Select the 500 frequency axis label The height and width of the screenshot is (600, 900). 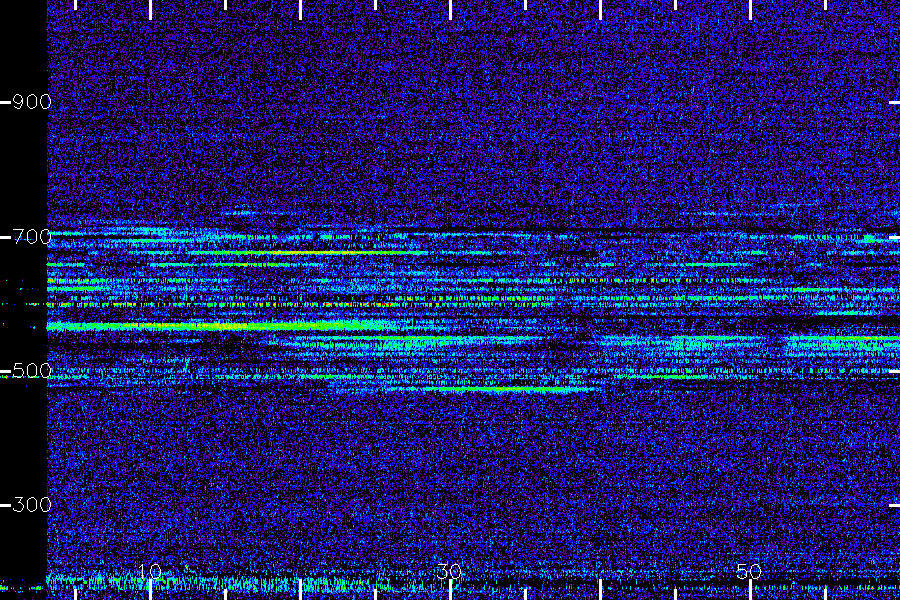(x=32, y=371)
